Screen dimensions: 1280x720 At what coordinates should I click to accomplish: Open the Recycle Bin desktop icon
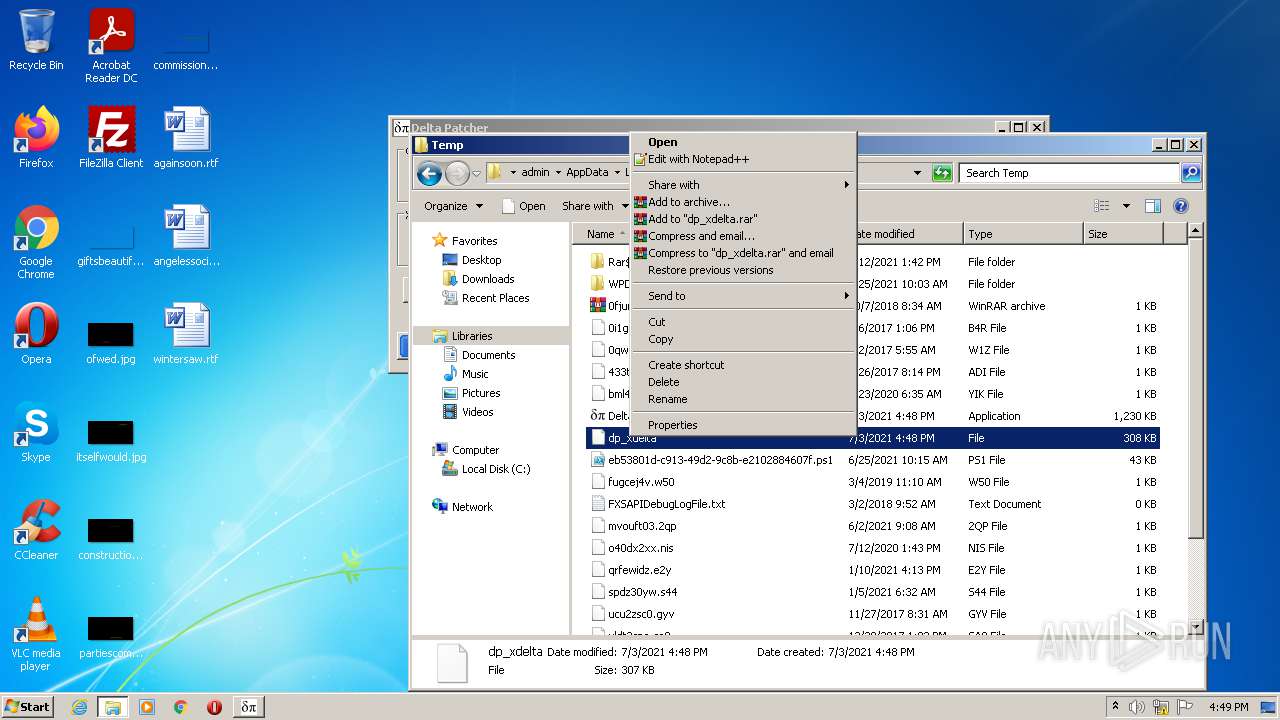[x=36, y=40]
